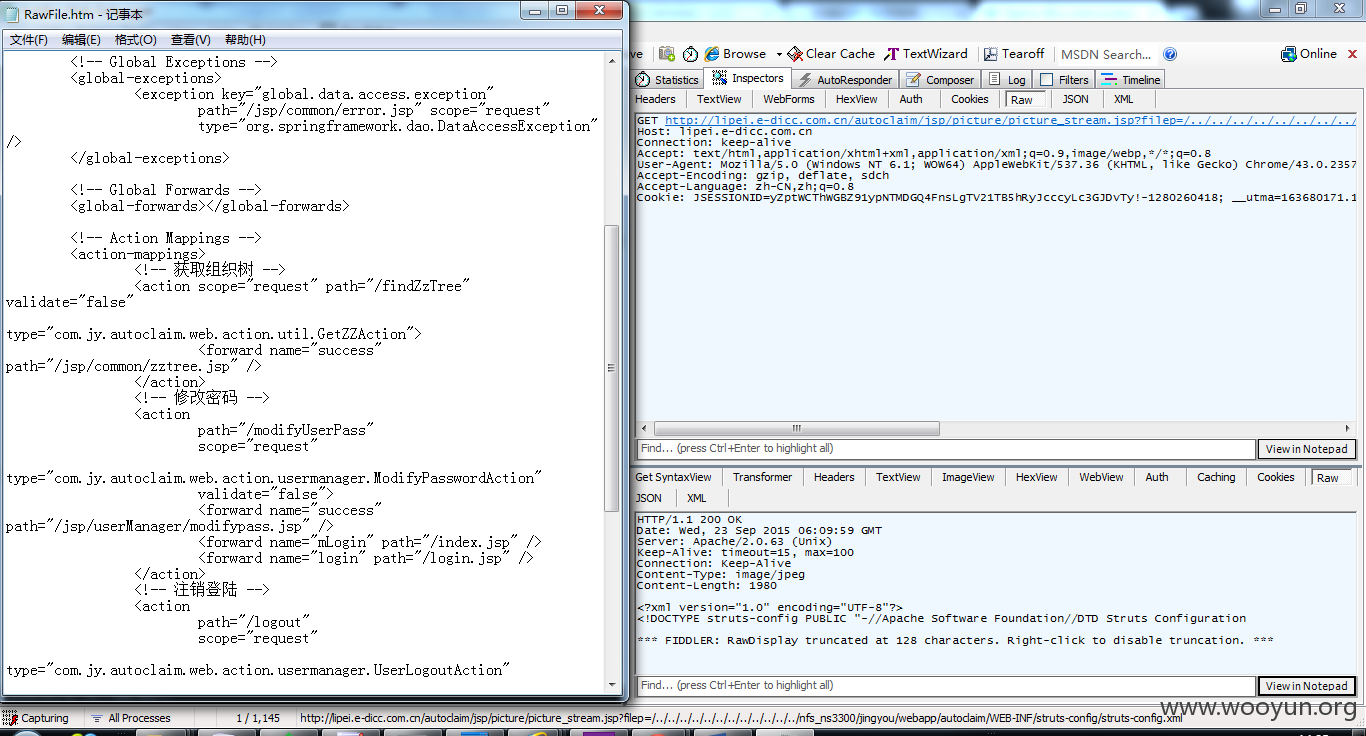Switch to the Statistics tab
The image size is (1366, 736).
[668, 80]
